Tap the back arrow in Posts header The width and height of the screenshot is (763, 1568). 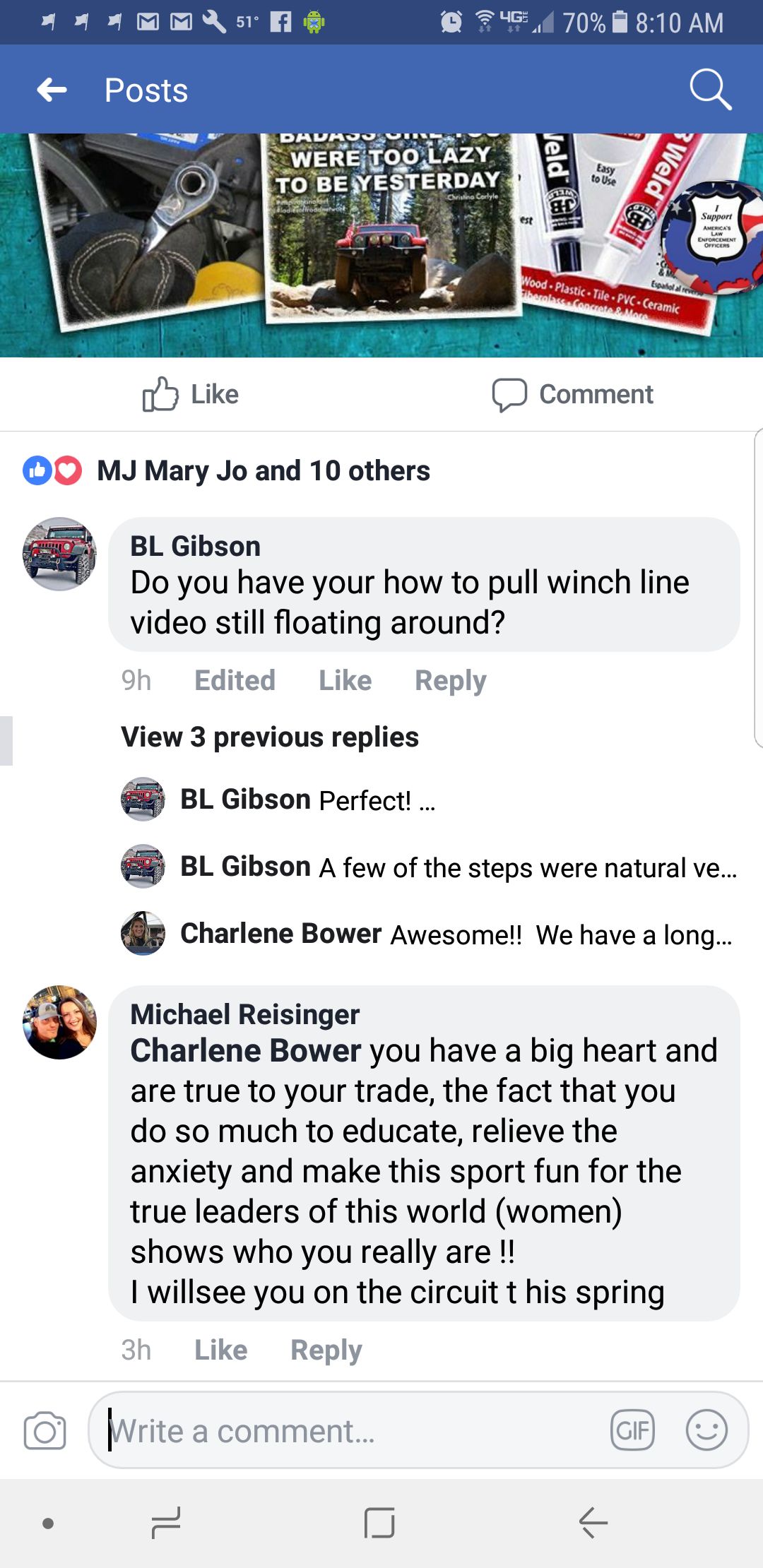(x=52, y=90)
